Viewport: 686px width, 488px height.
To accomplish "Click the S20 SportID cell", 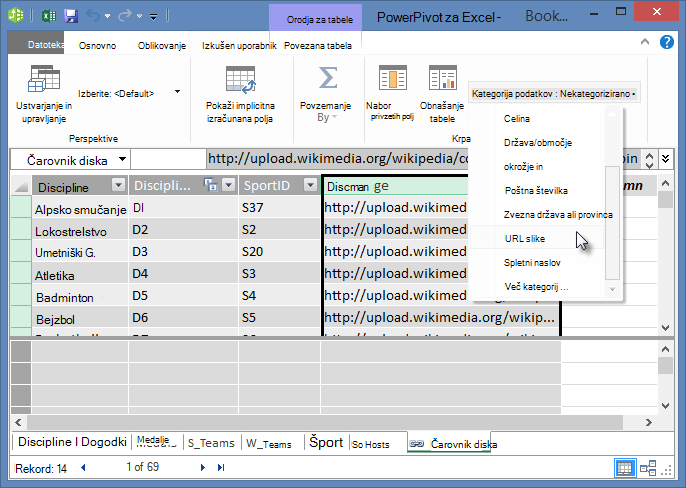I will click(280, 252).
